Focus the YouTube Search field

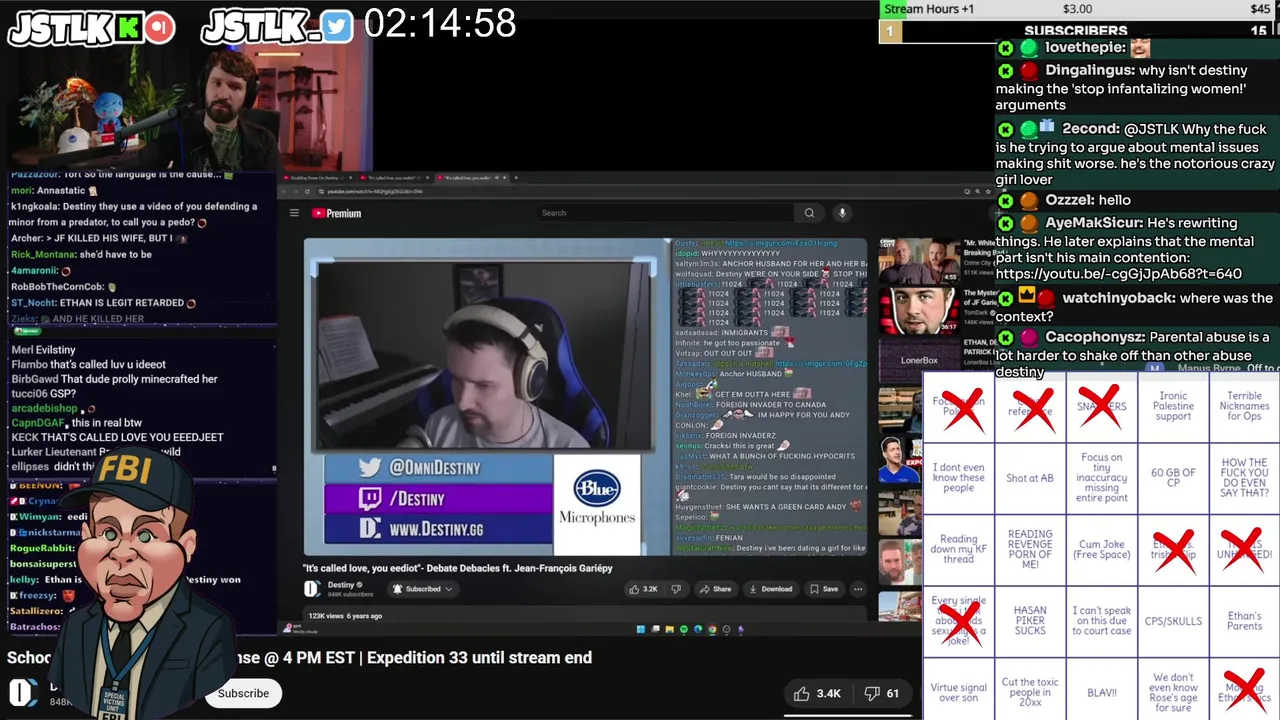[x=667, y=213]
